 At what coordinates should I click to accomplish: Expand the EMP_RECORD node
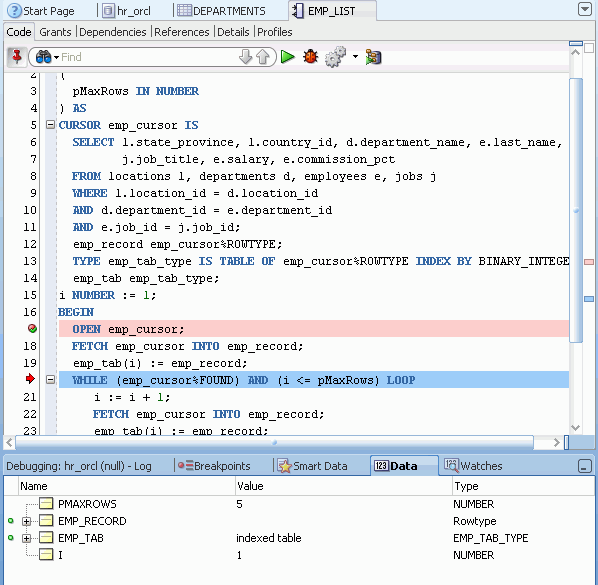click(26, 521)
